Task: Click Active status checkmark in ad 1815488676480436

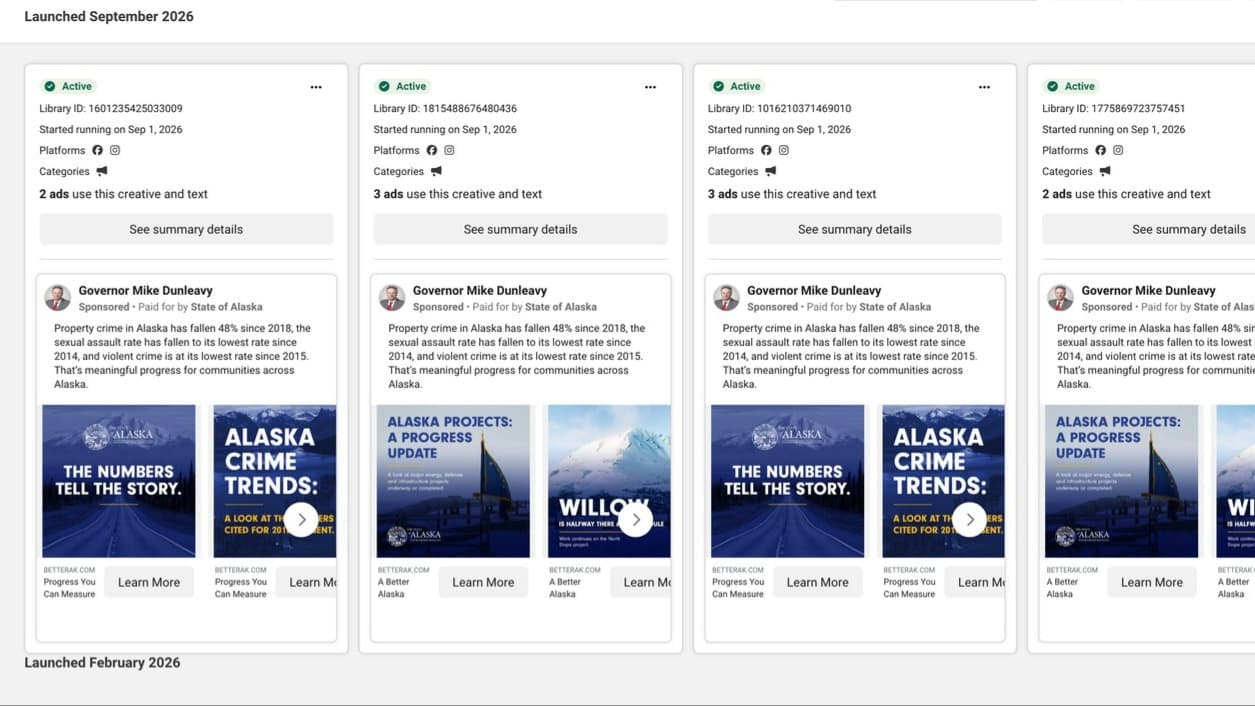Action: [x=383, y=86]
